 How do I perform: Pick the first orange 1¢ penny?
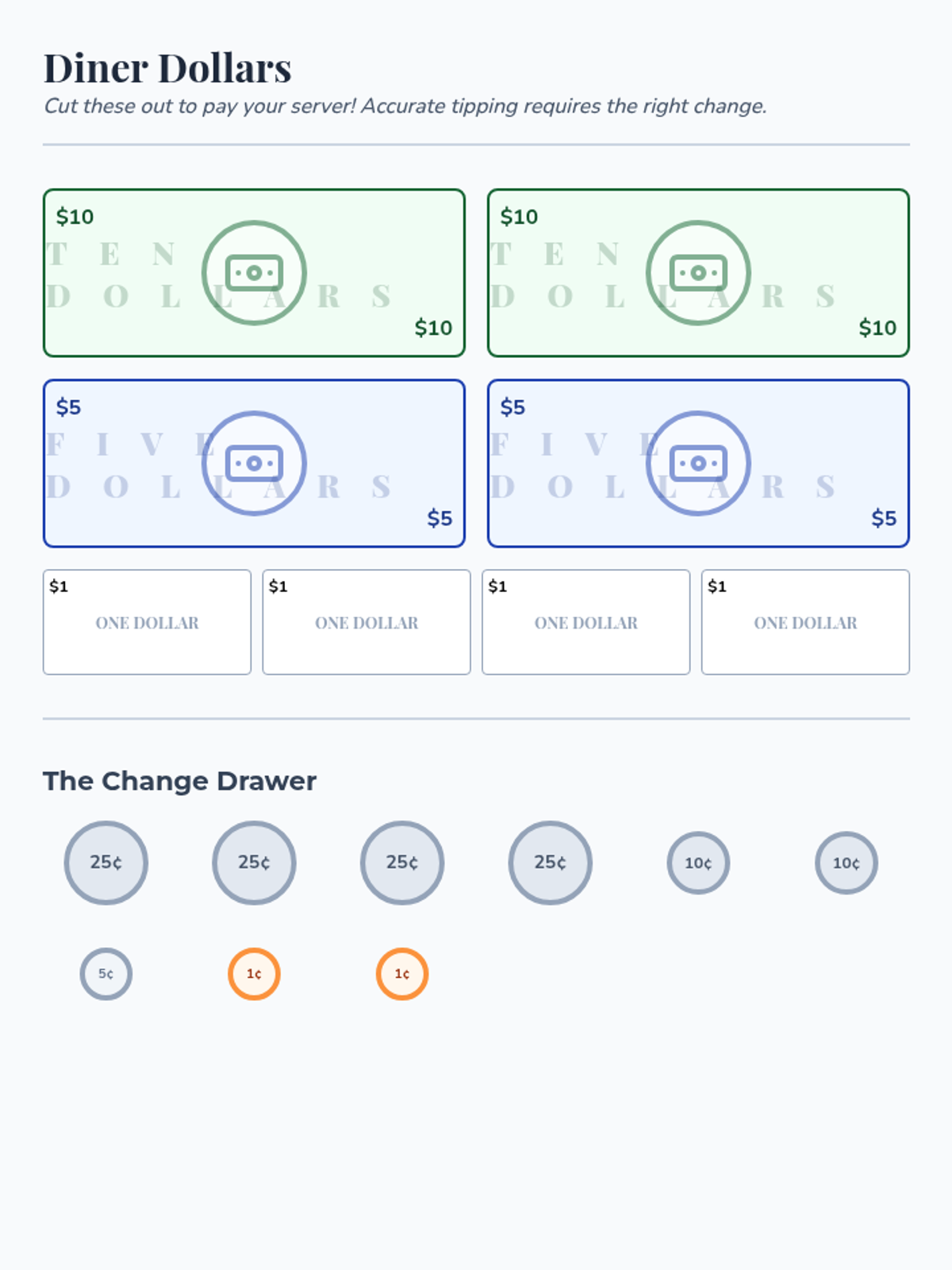(x=254, y=974)
